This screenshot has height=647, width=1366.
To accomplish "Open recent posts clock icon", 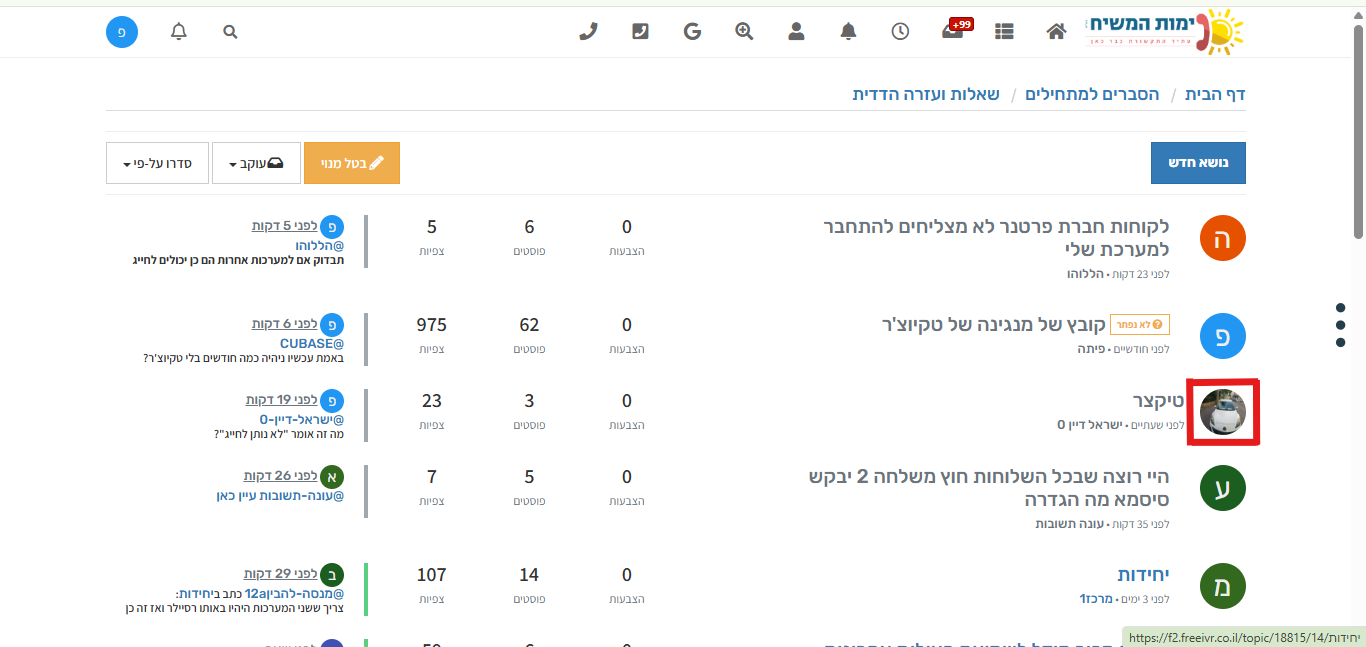I will tap(900, 31).
